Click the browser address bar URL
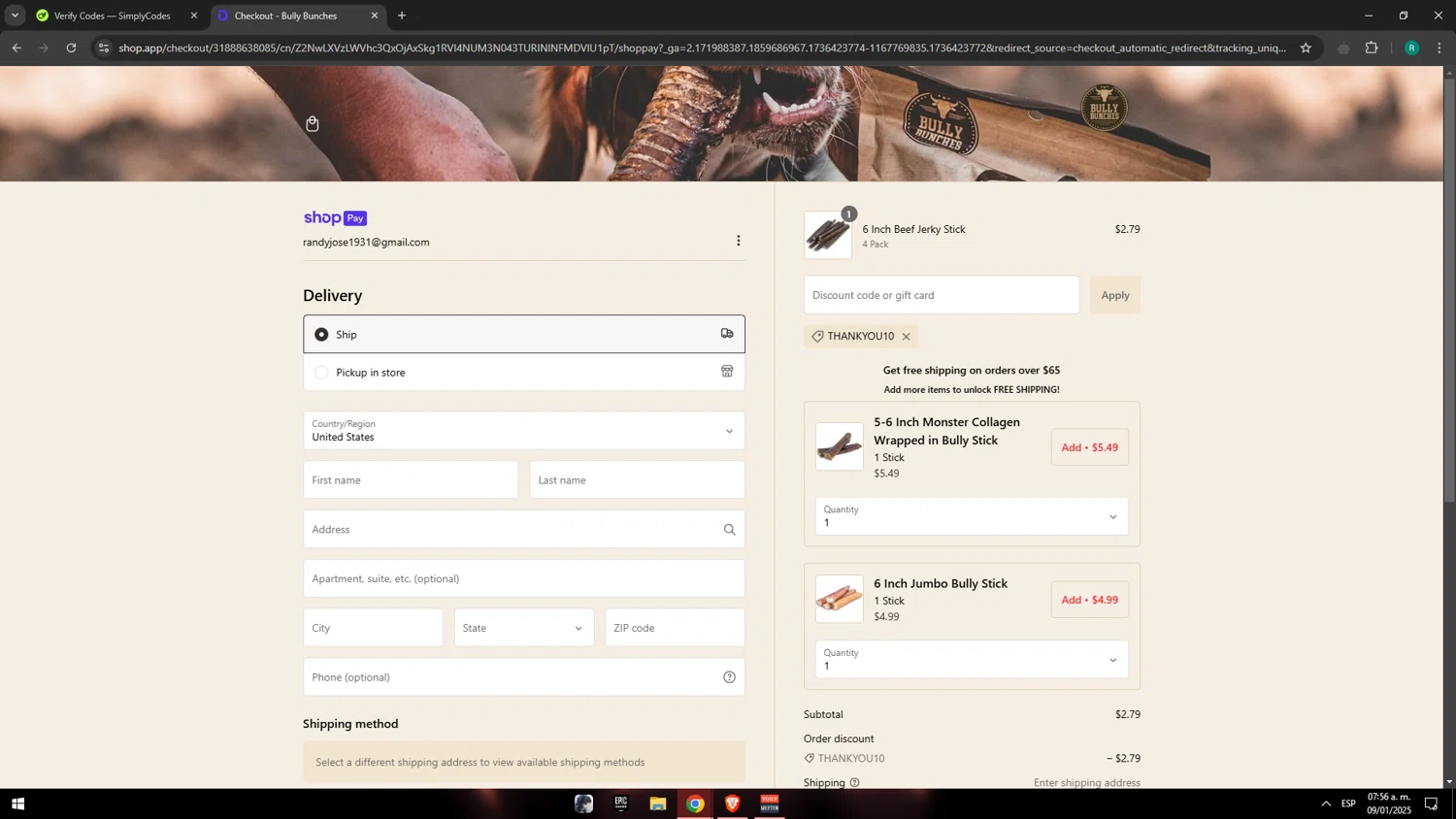The height and width of the screenshot is (819, 1456). coord(703,48)
